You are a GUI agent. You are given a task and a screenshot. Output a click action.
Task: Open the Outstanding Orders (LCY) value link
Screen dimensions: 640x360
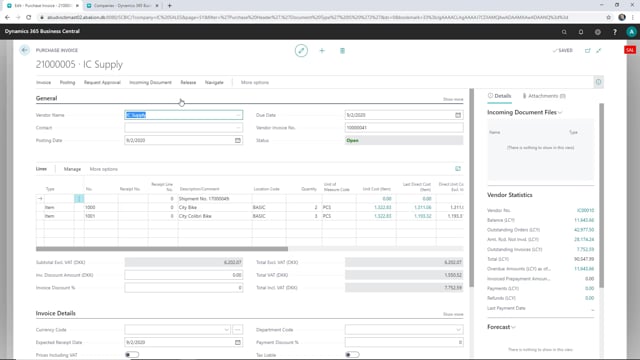coord(584,230)
